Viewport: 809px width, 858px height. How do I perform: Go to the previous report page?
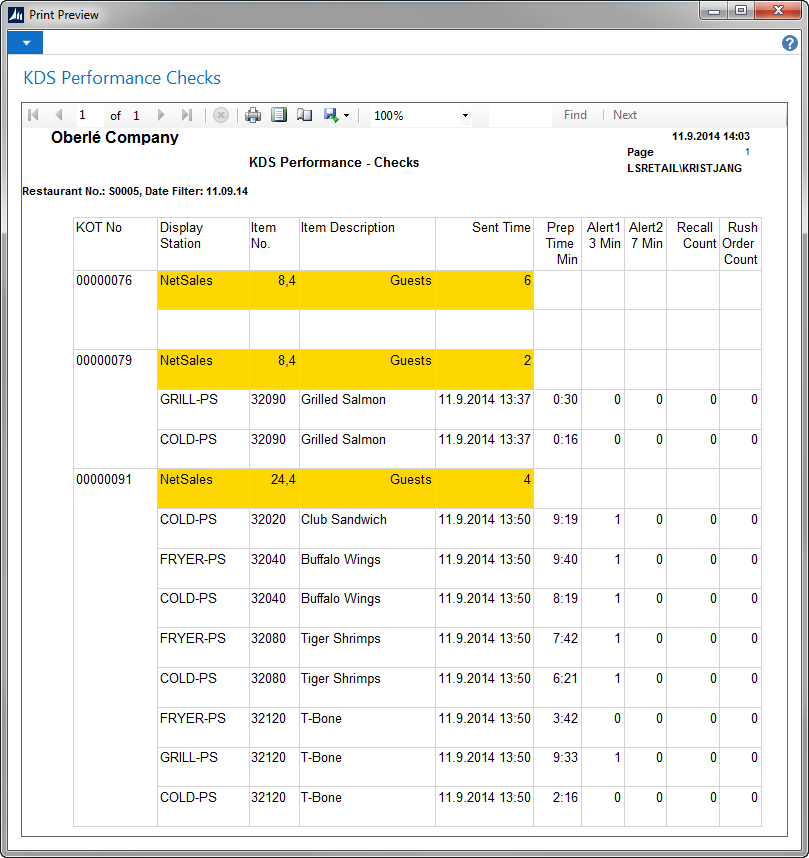click(x=58, y=115)
